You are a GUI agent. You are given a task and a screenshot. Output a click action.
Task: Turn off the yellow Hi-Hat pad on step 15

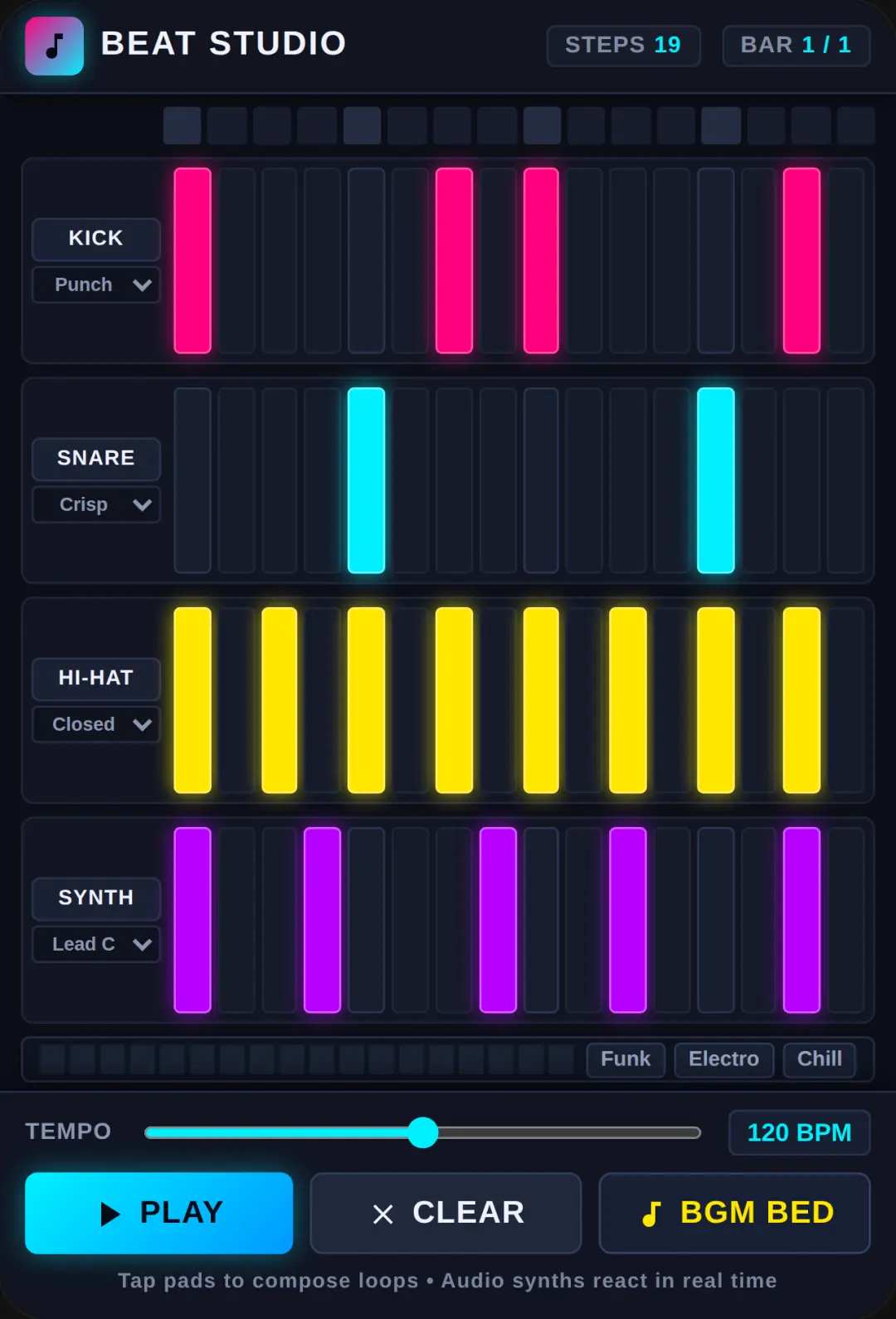[x=801, y=700]
